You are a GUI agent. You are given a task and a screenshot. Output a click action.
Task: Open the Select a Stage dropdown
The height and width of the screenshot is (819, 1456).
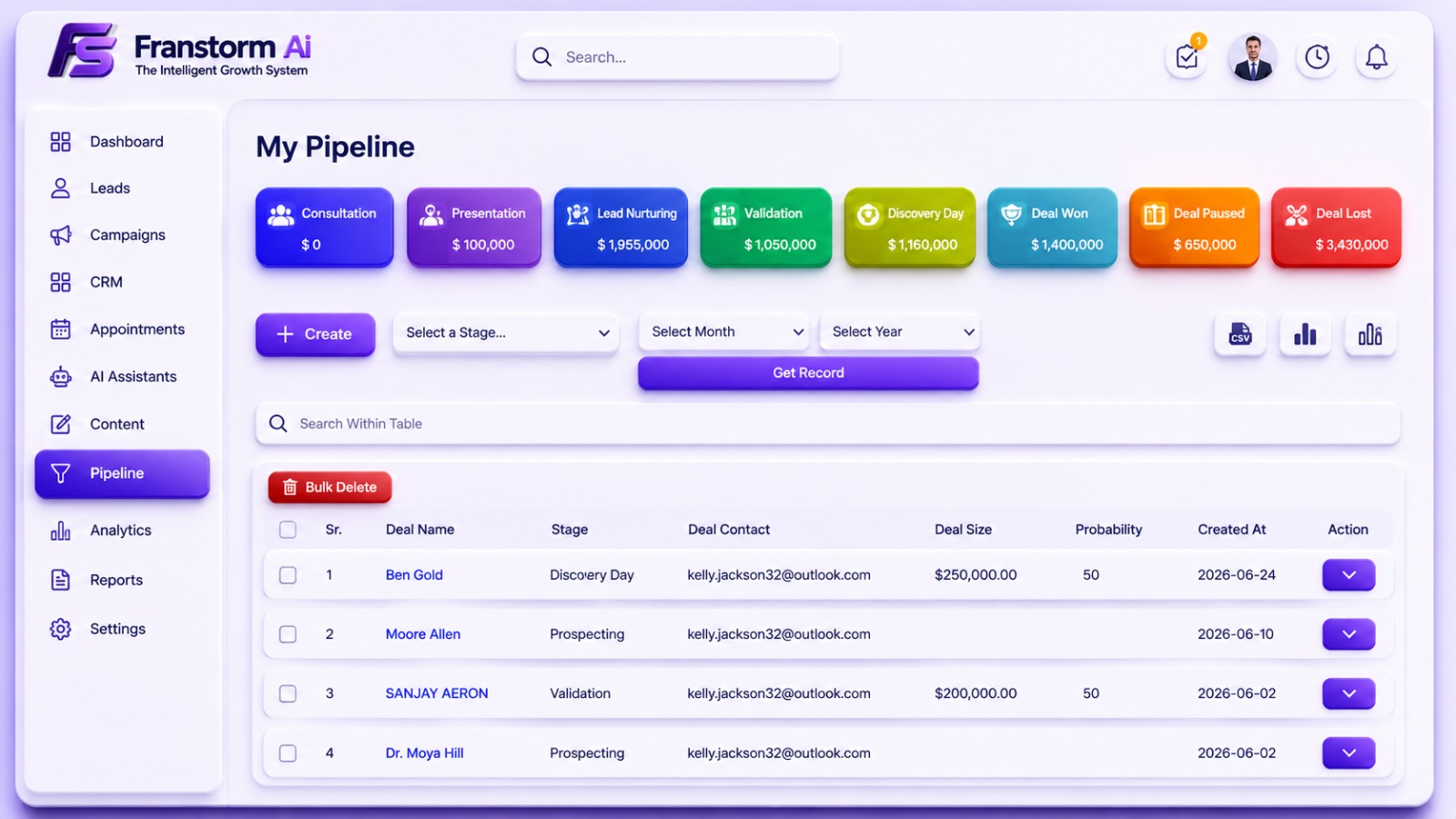click(506, 333)
